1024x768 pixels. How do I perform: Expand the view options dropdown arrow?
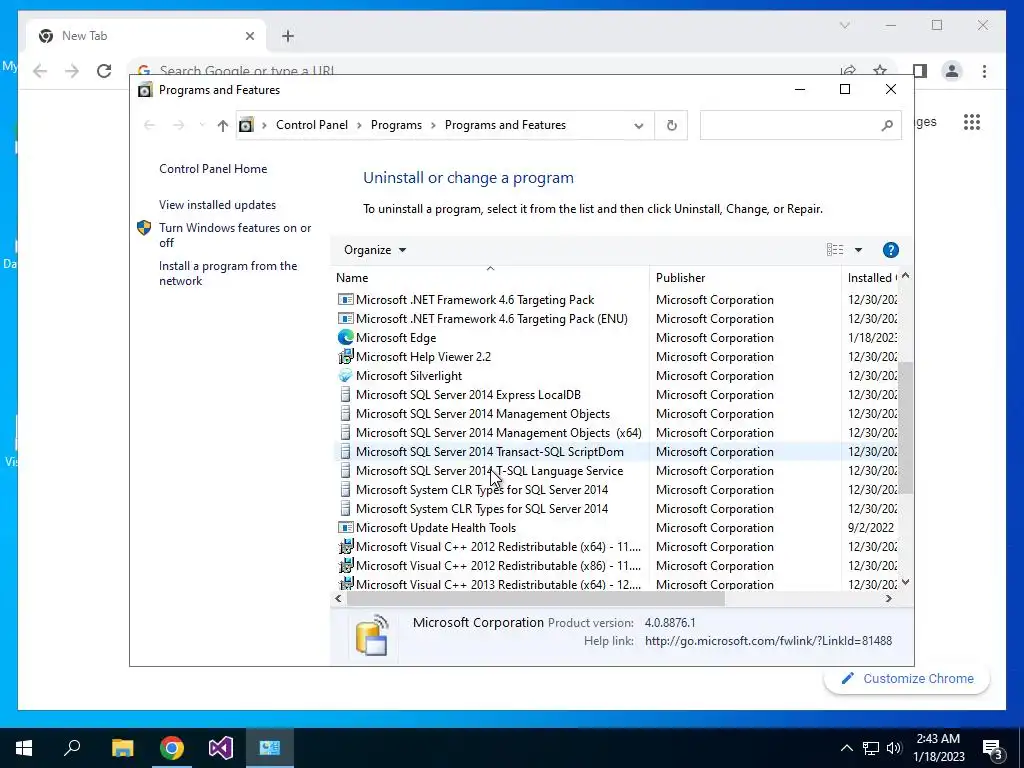pos(858,250)
